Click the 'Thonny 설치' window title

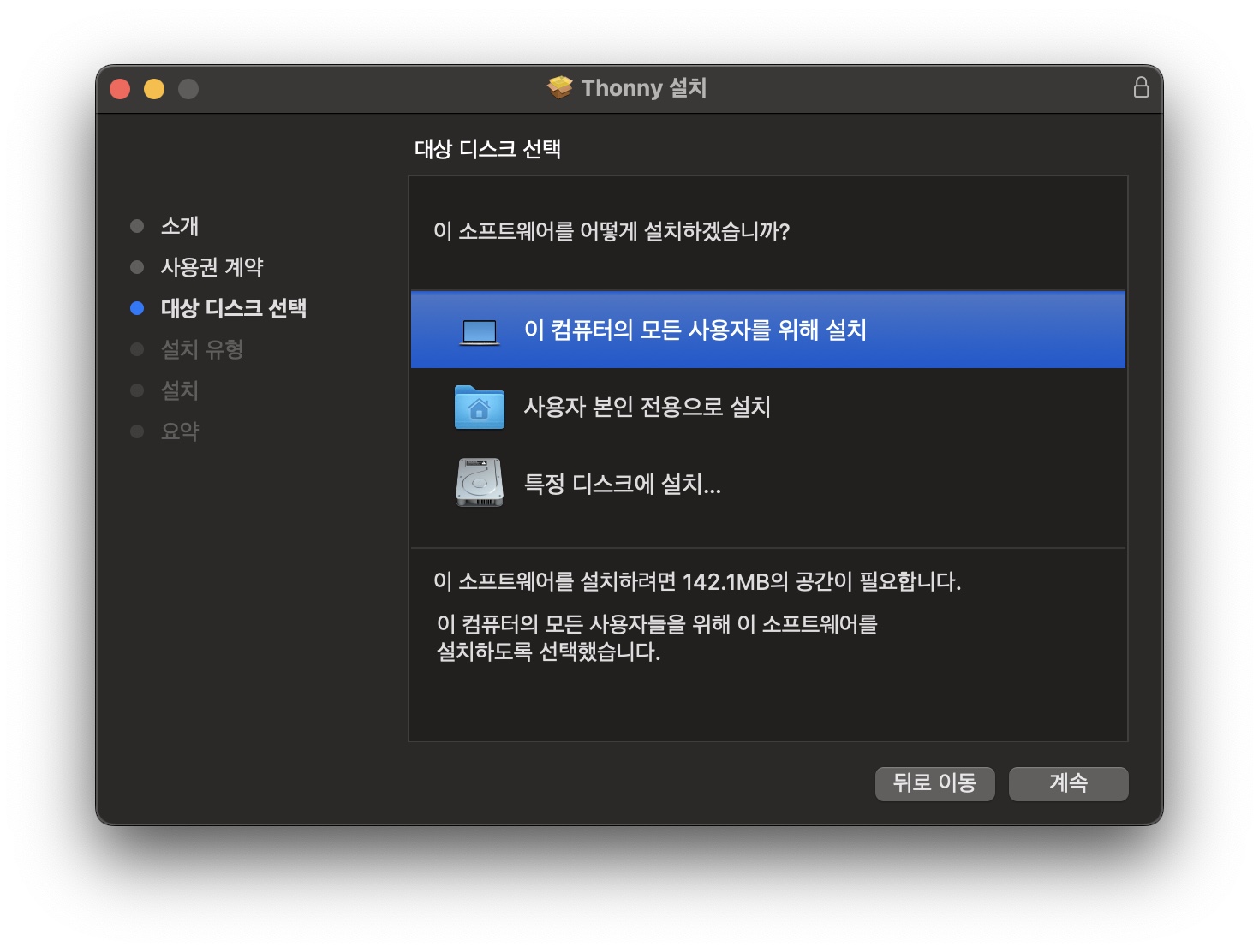(644, 88)
